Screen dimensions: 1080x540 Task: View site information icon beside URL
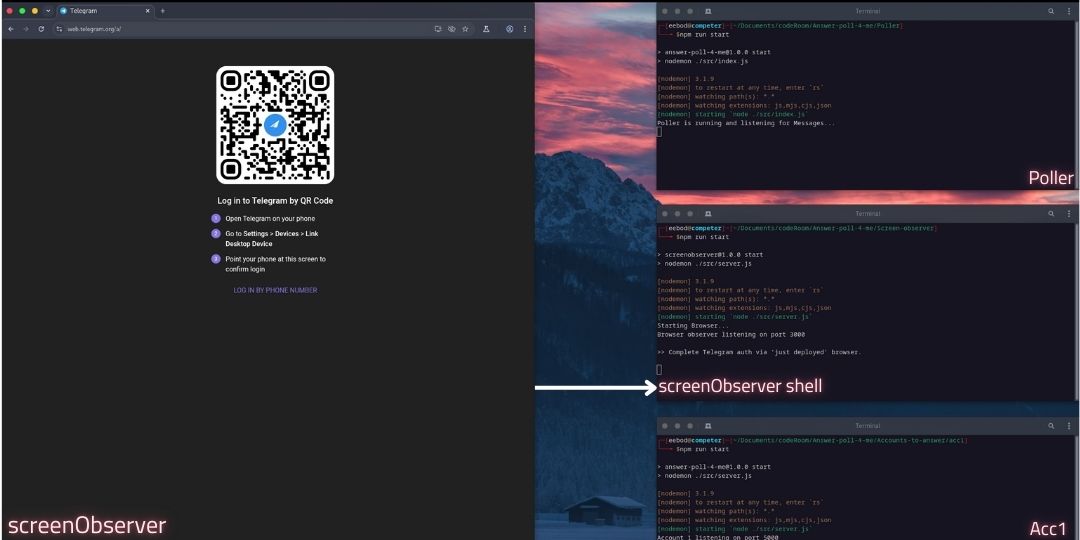[x=59, y=29]
